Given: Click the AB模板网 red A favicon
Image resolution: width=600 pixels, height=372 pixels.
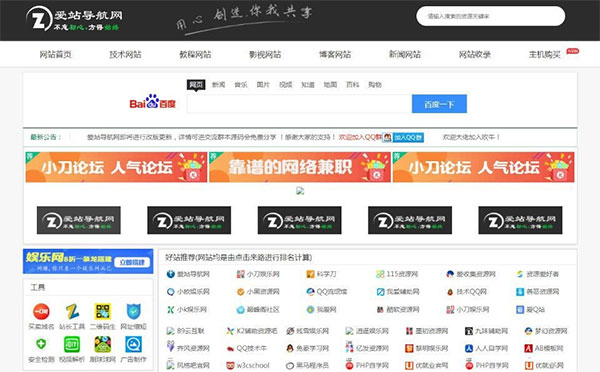Looking at the screenshot, I should click(x=528, y=348).
